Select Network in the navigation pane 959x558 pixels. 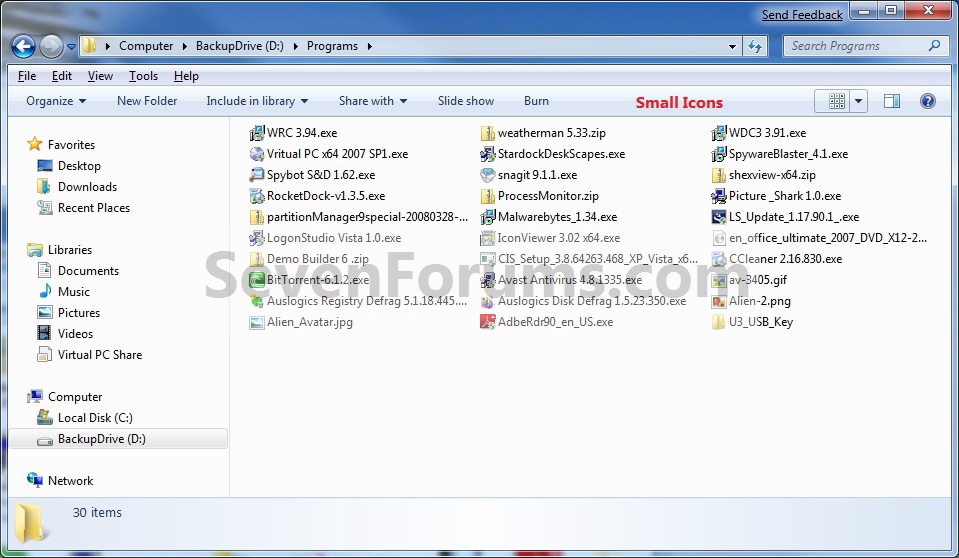click(x=70, y=480)
